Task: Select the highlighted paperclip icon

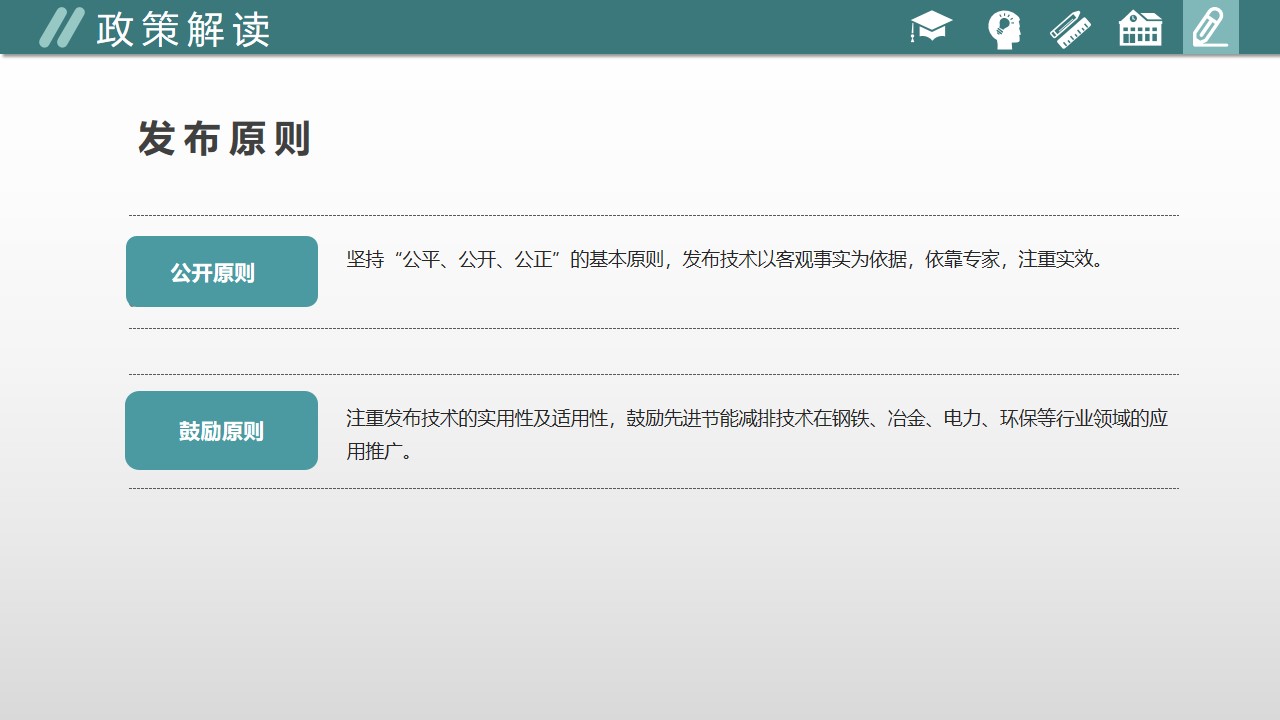Action: [x=1210, y=27]
